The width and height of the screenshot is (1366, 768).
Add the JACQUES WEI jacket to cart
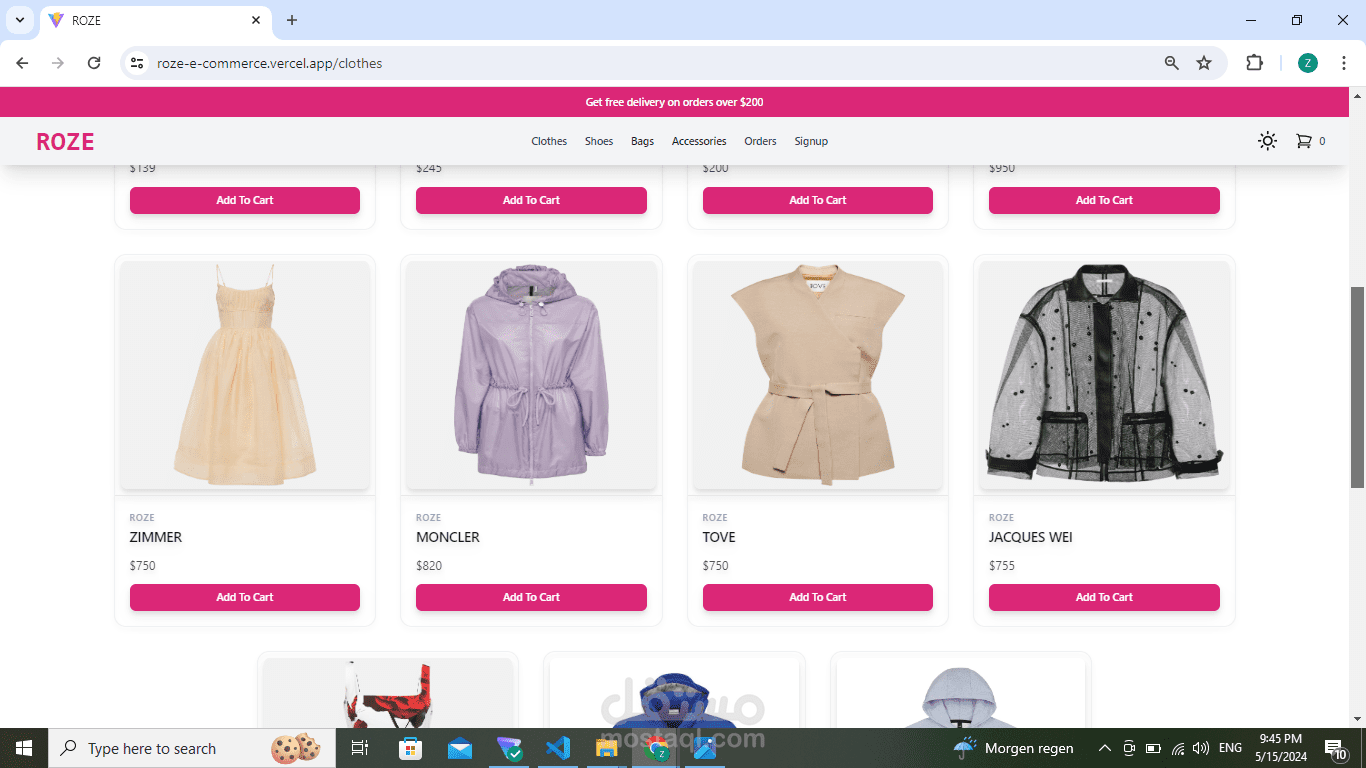[1104, 597]
